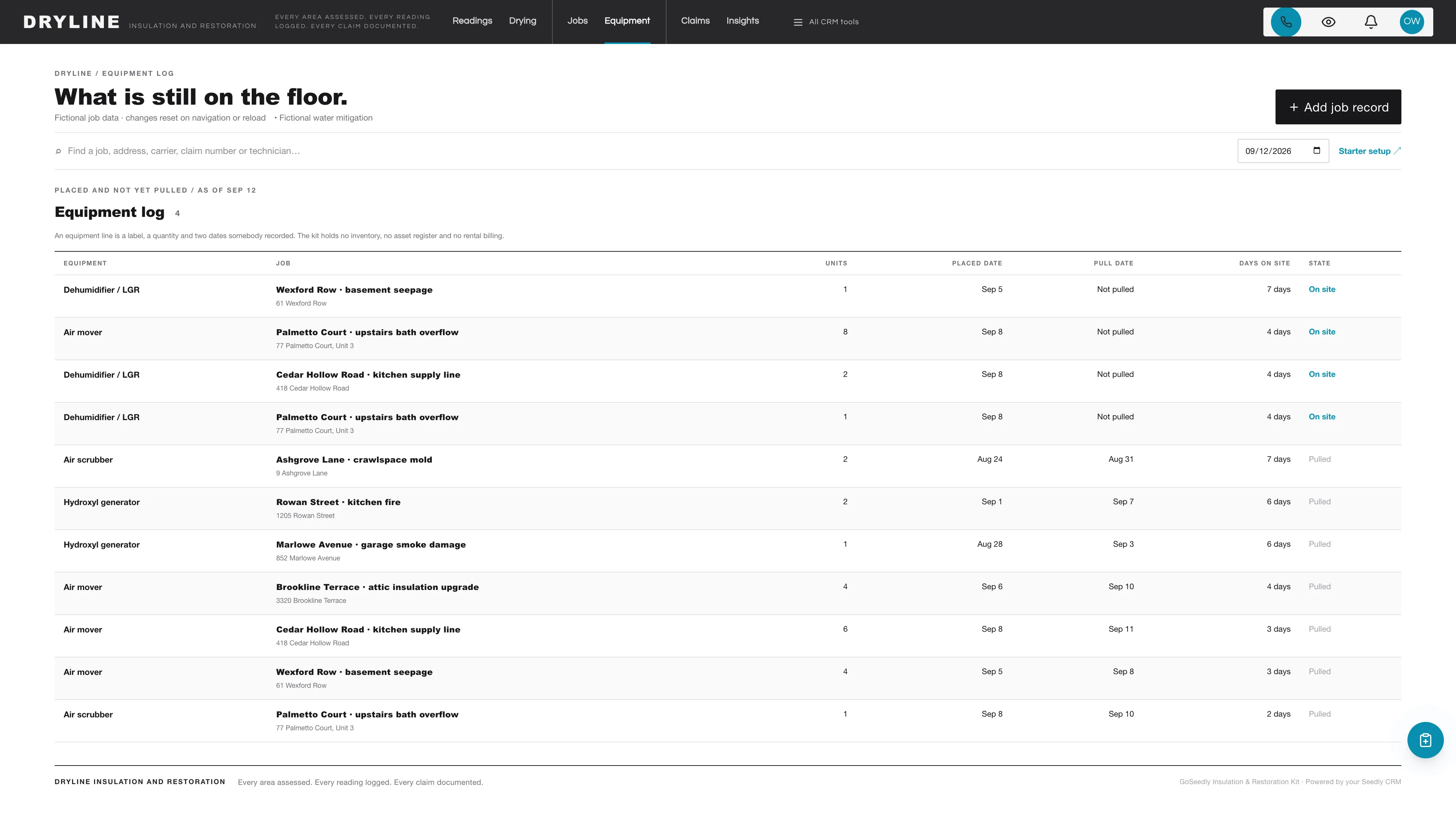Open Brookline Terrace attic insulation upgrade job
Viewport: 1456px width, 819px height.
tap(377, 587)
